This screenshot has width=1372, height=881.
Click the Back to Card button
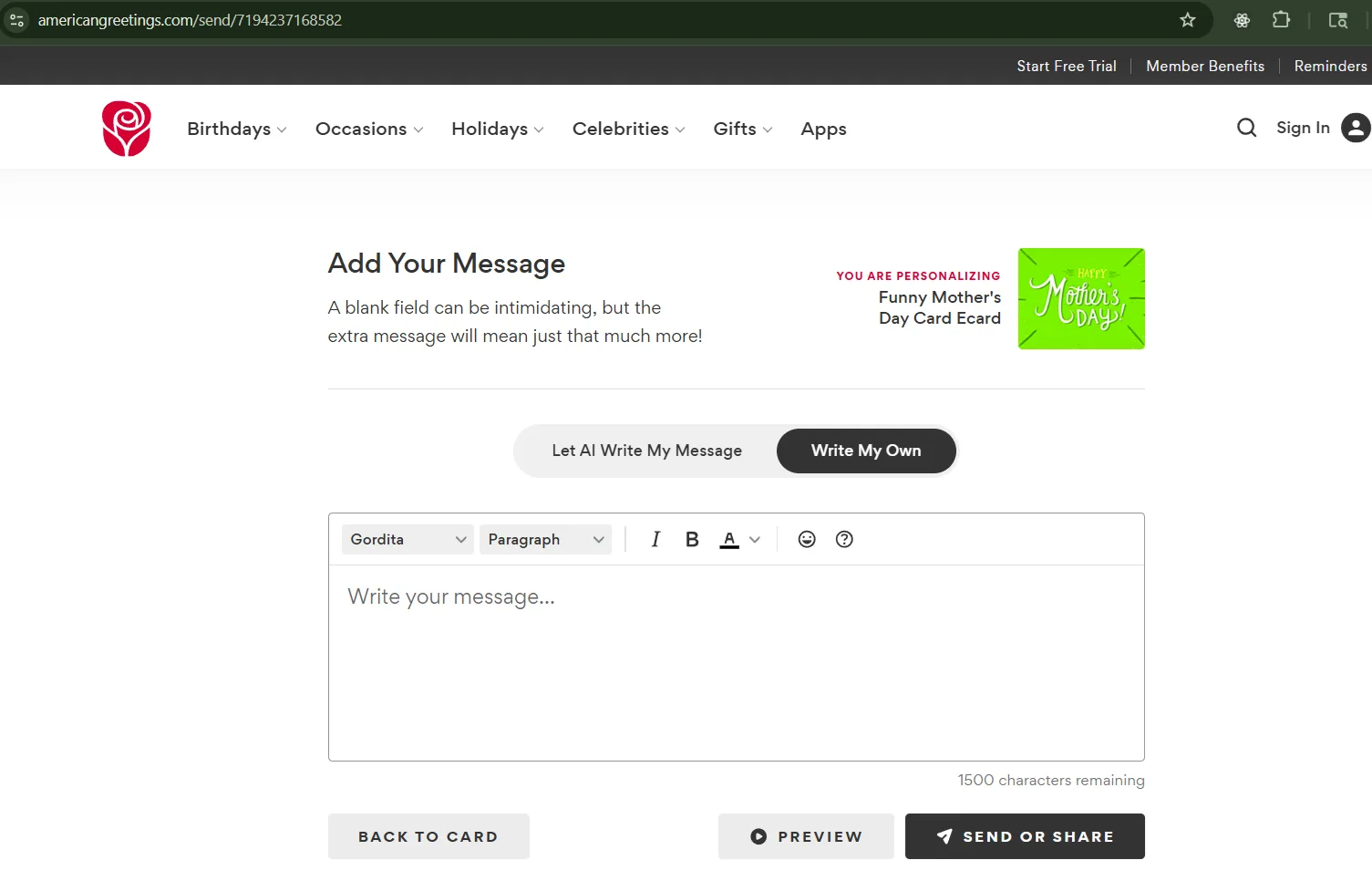[428, 836]
